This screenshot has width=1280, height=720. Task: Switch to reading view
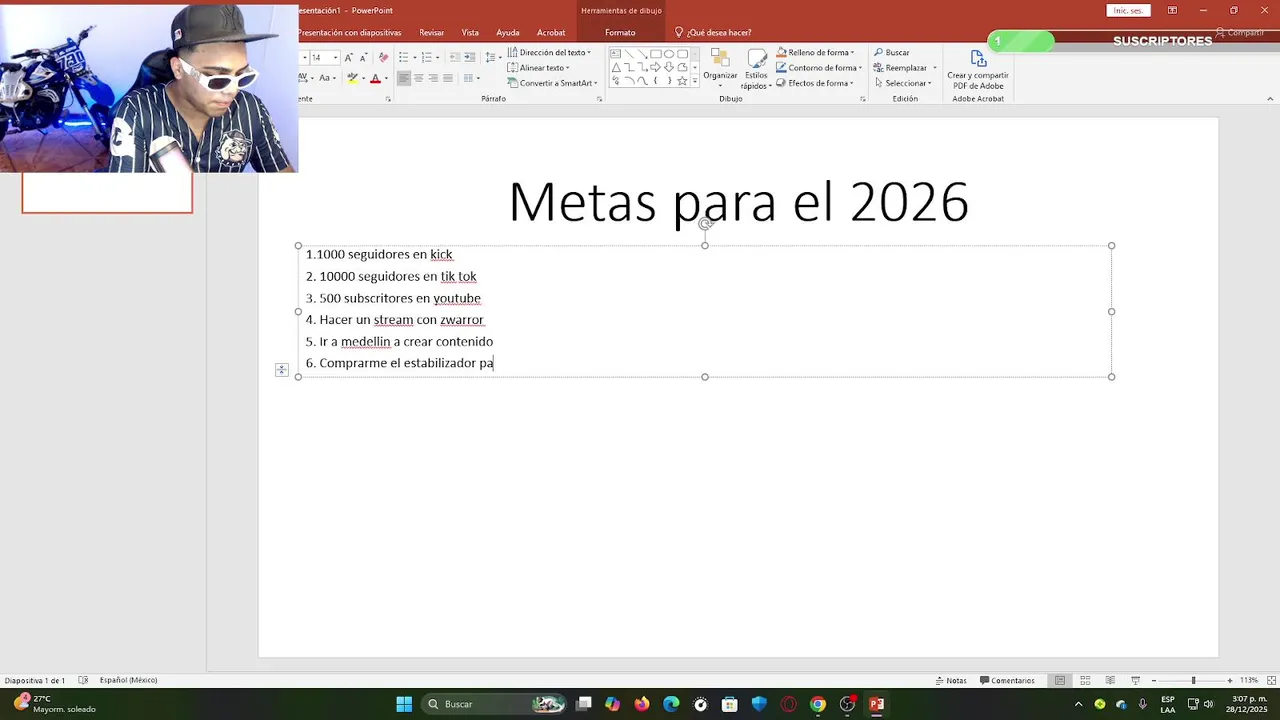click(x=1110, y=680)
